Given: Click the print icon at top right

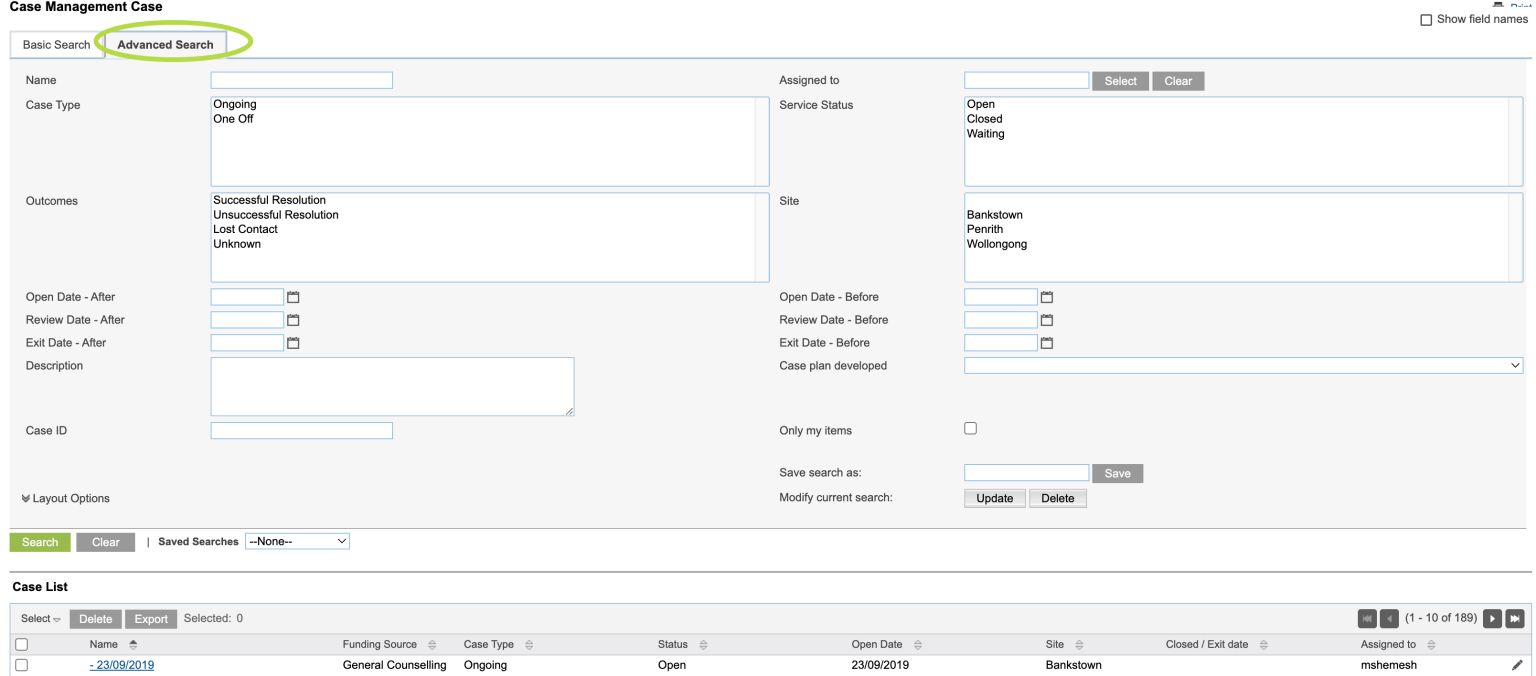Looking at the screenshot, I should pos(1499,6).
